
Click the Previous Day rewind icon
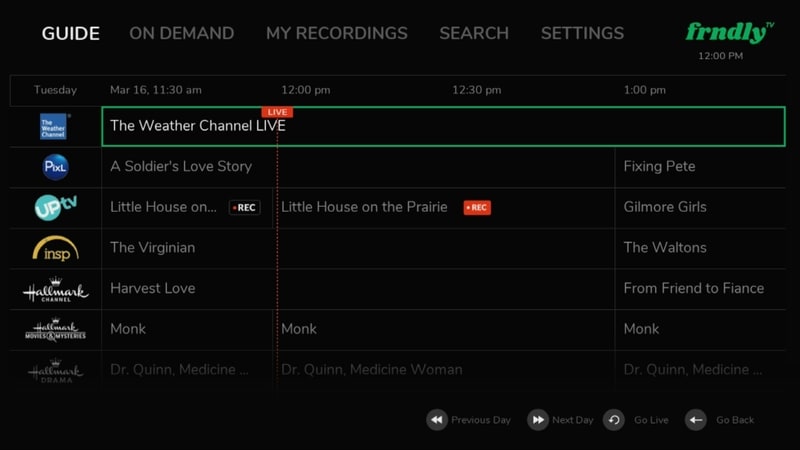(437, 420)
